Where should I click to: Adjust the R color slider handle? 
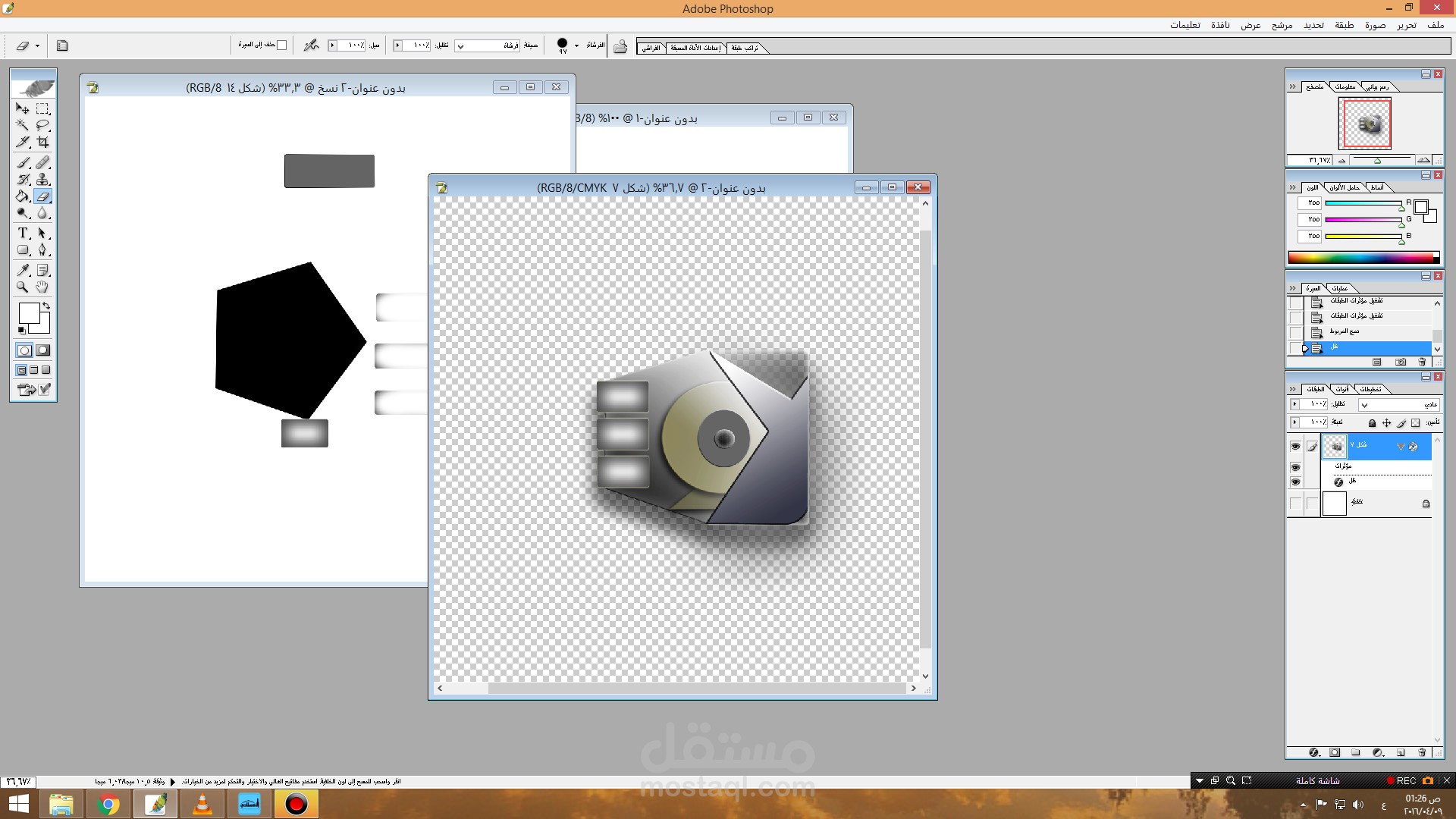pyautogui.click(x=1401, y=207)
